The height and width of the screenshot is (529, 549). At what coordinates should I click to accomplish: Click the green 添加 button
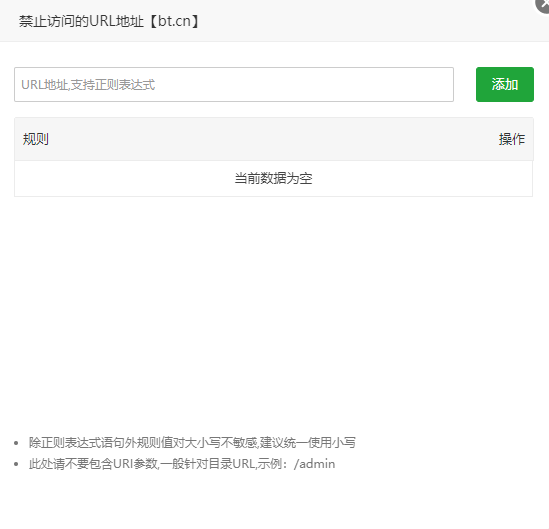505,84
